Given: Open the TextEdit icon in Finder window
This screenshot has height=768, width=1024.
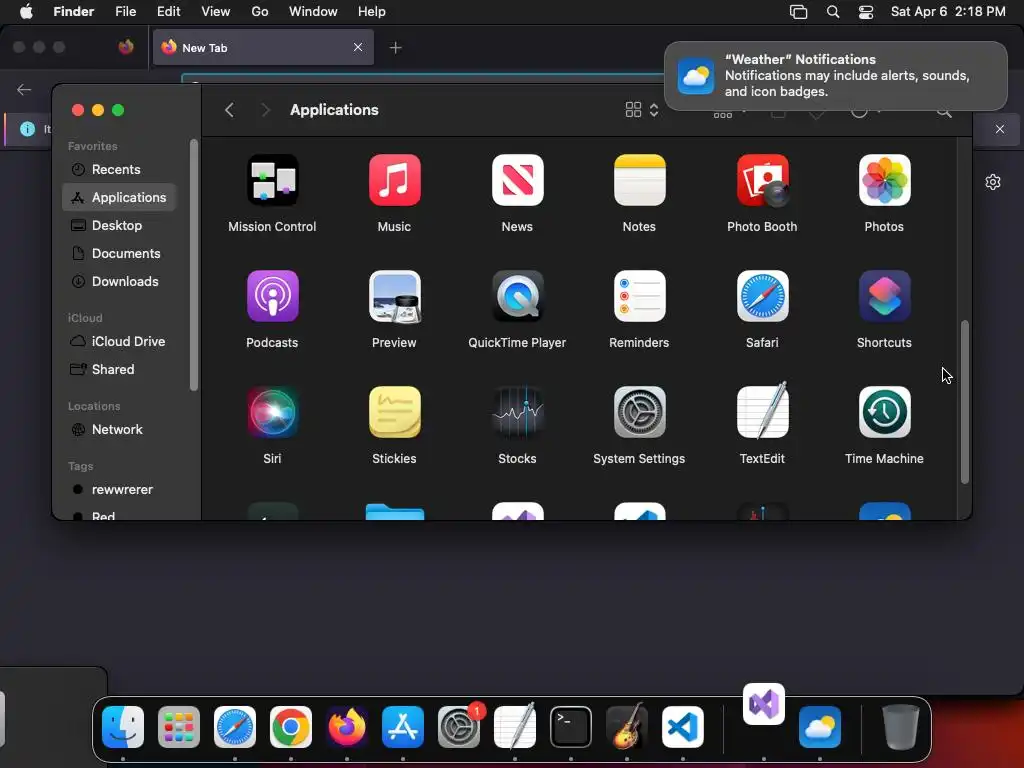Looking at the screenshot, I should [x=762, y=412].
